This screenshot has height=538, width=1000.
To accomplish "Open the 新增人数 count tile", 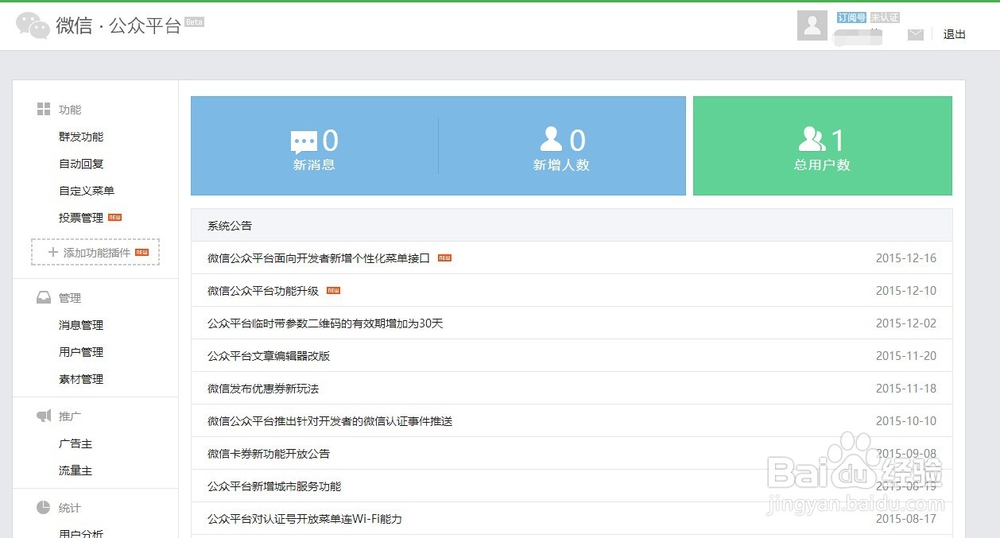I will tap(562, 146).
